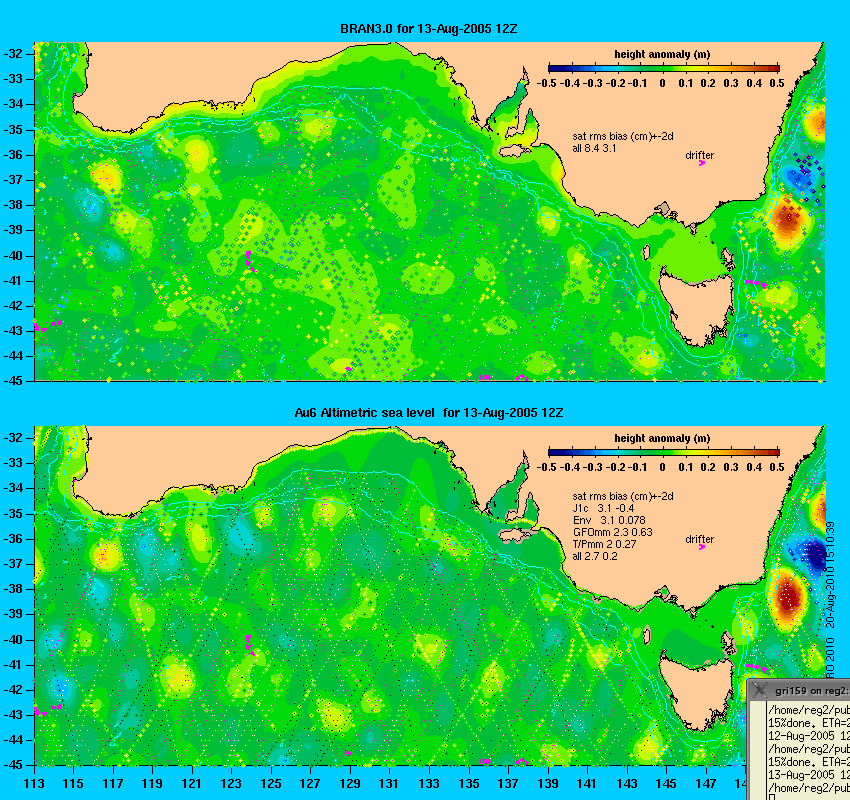Image resolution: width=850 pixels, height=800 pixels.
Task: Click the -0.5 tick on Au6 colorbar
Action: [x=547, y=467]
